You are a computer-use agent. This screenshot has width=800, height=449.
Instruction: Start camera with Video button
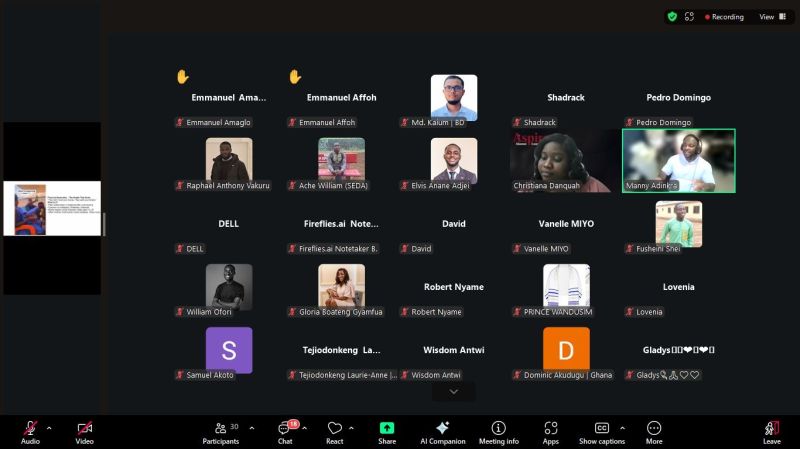coord(84,433)
